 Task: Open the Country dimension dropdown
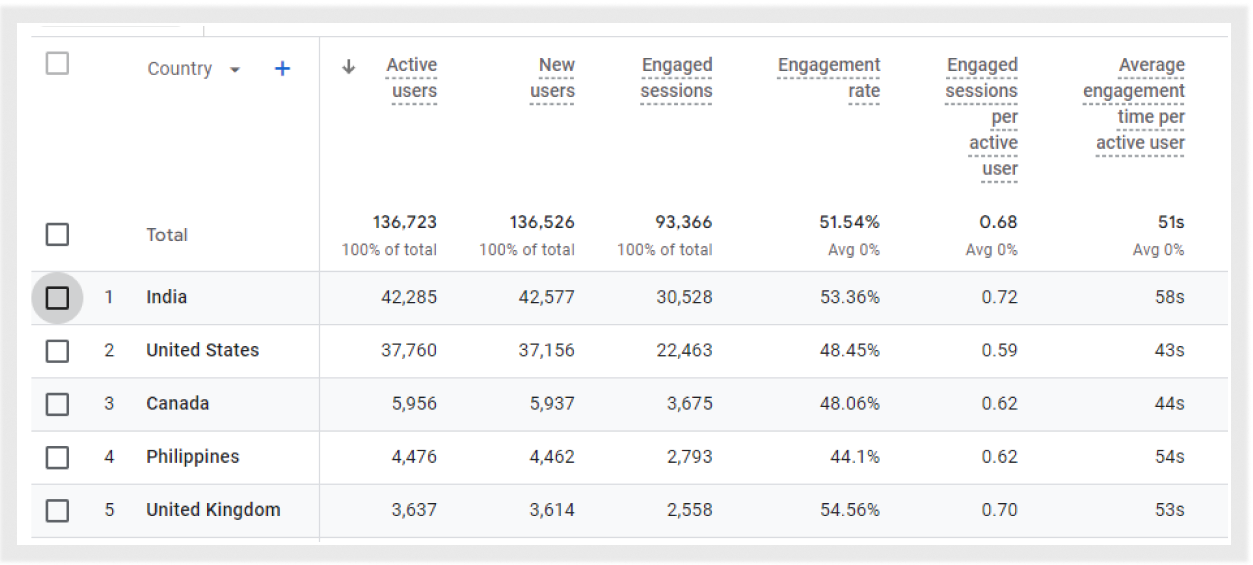(x=235, y=70)
